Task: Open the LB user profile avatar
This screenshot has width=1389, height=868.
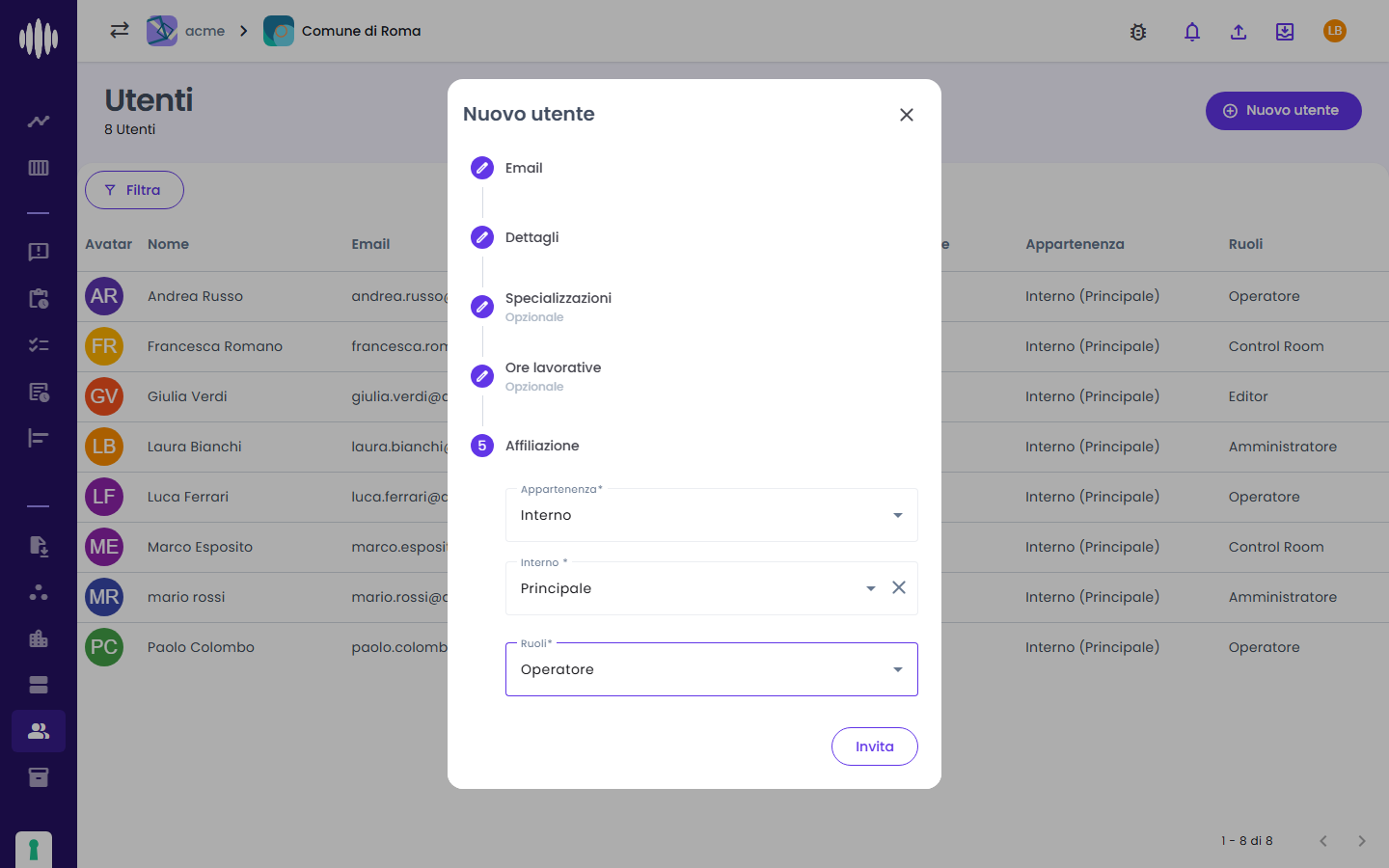Action: [1335, 31]
